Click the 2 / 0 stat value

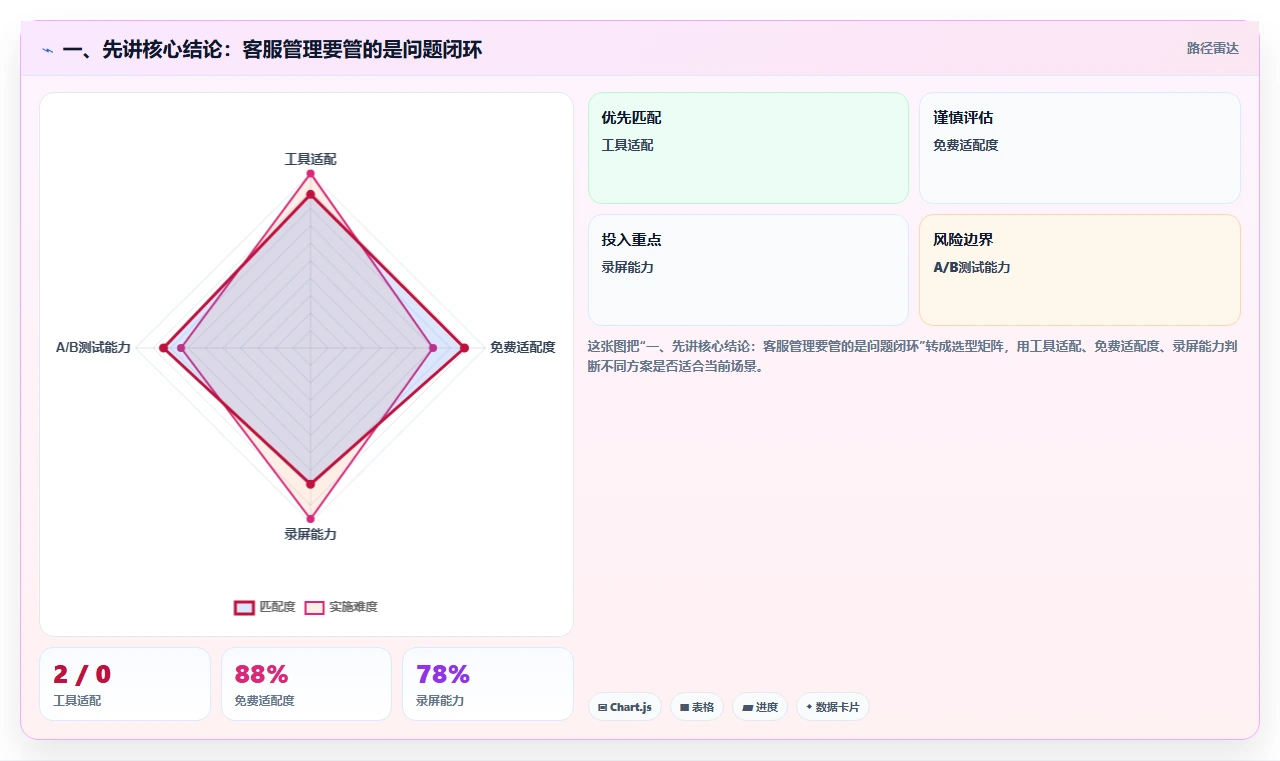[82, 675]
